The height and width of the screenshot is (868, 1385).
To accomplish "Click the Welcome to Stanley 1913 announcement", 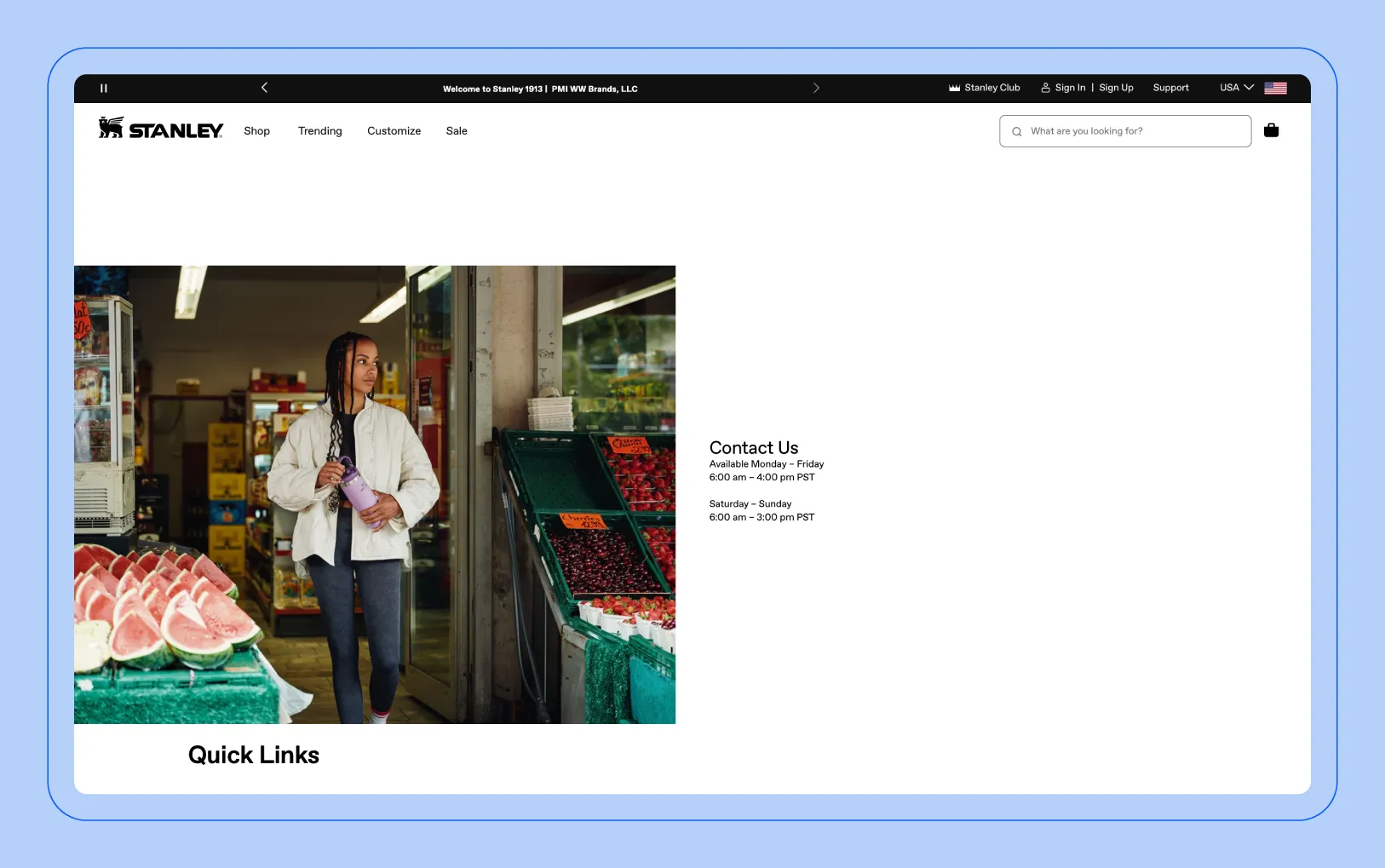I will 539,89.
